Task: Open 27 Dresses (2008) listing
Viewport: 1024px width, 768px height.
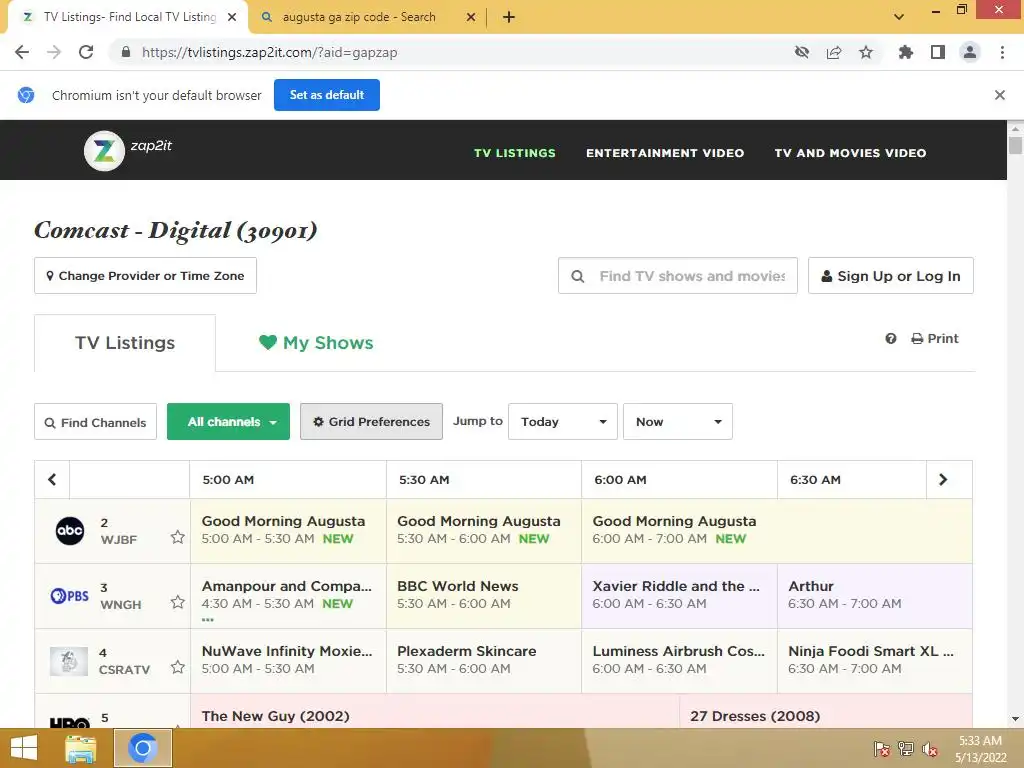Action: click(825, 712)
